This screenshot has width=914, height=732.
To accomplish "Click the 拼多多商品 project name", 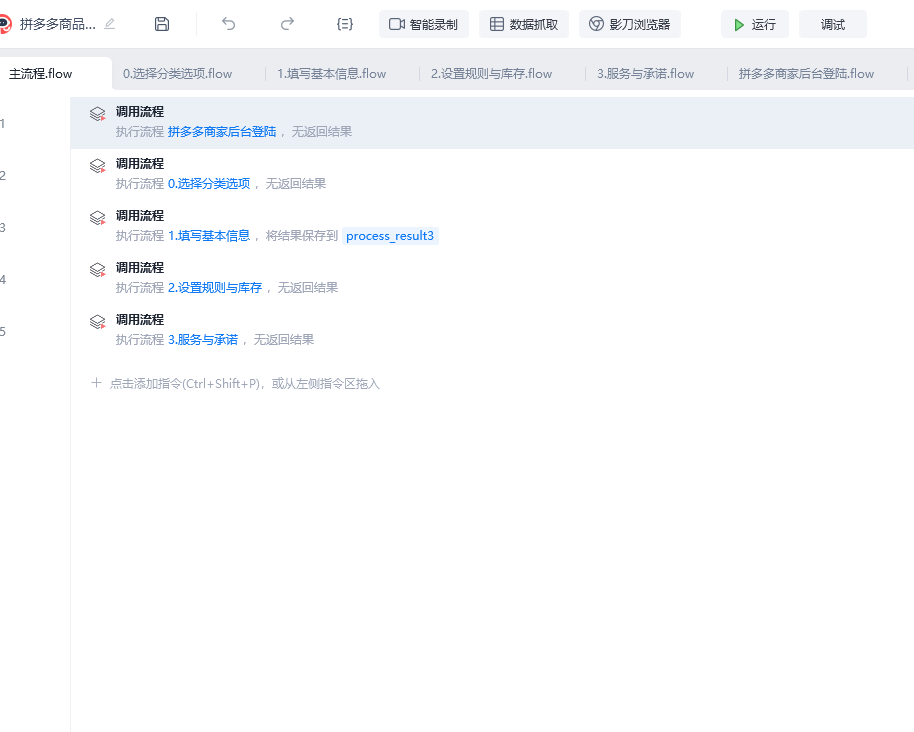I will coord(57,24).
